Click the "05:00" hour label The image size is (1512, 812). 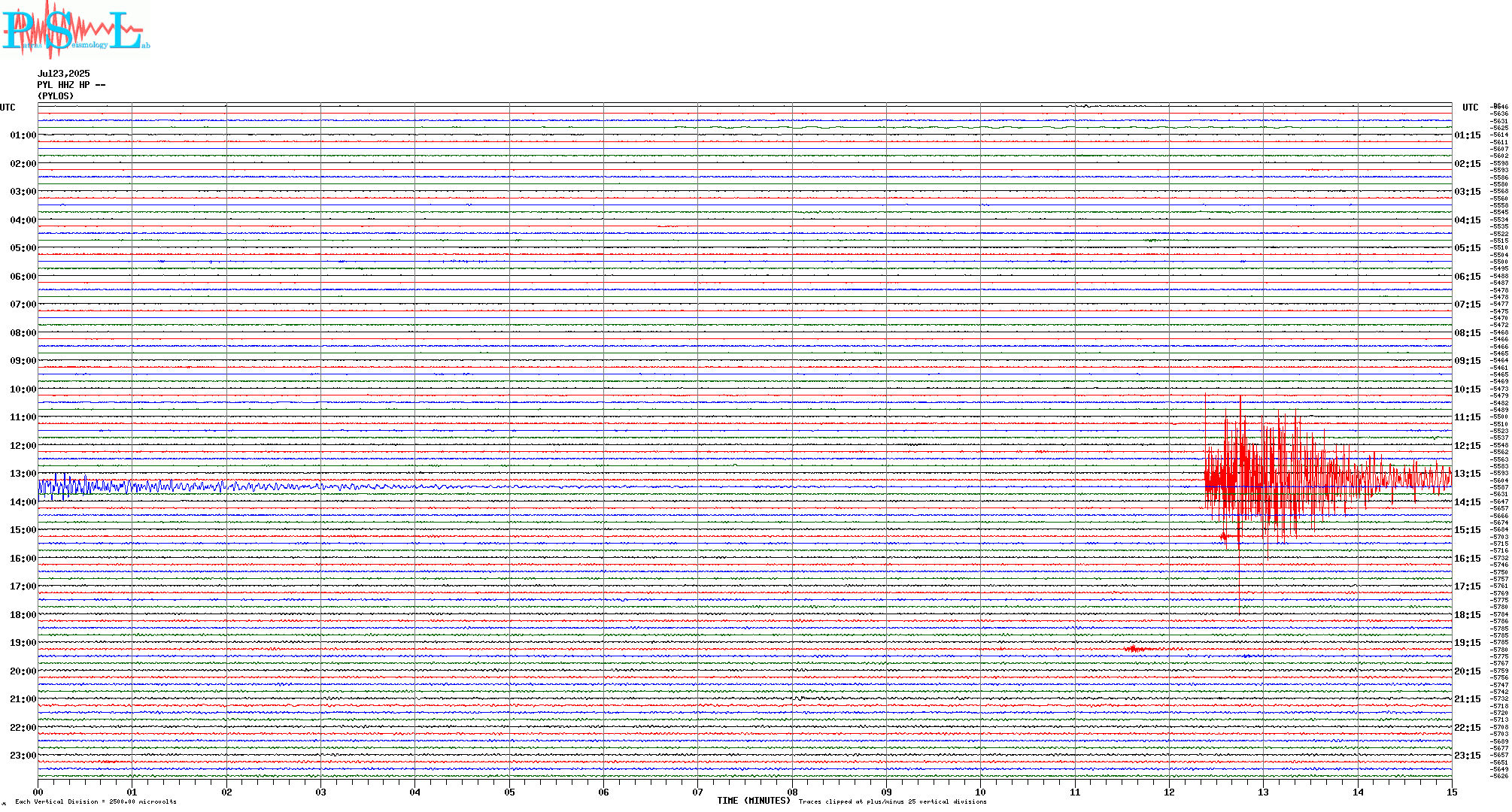tap(23, 248)
